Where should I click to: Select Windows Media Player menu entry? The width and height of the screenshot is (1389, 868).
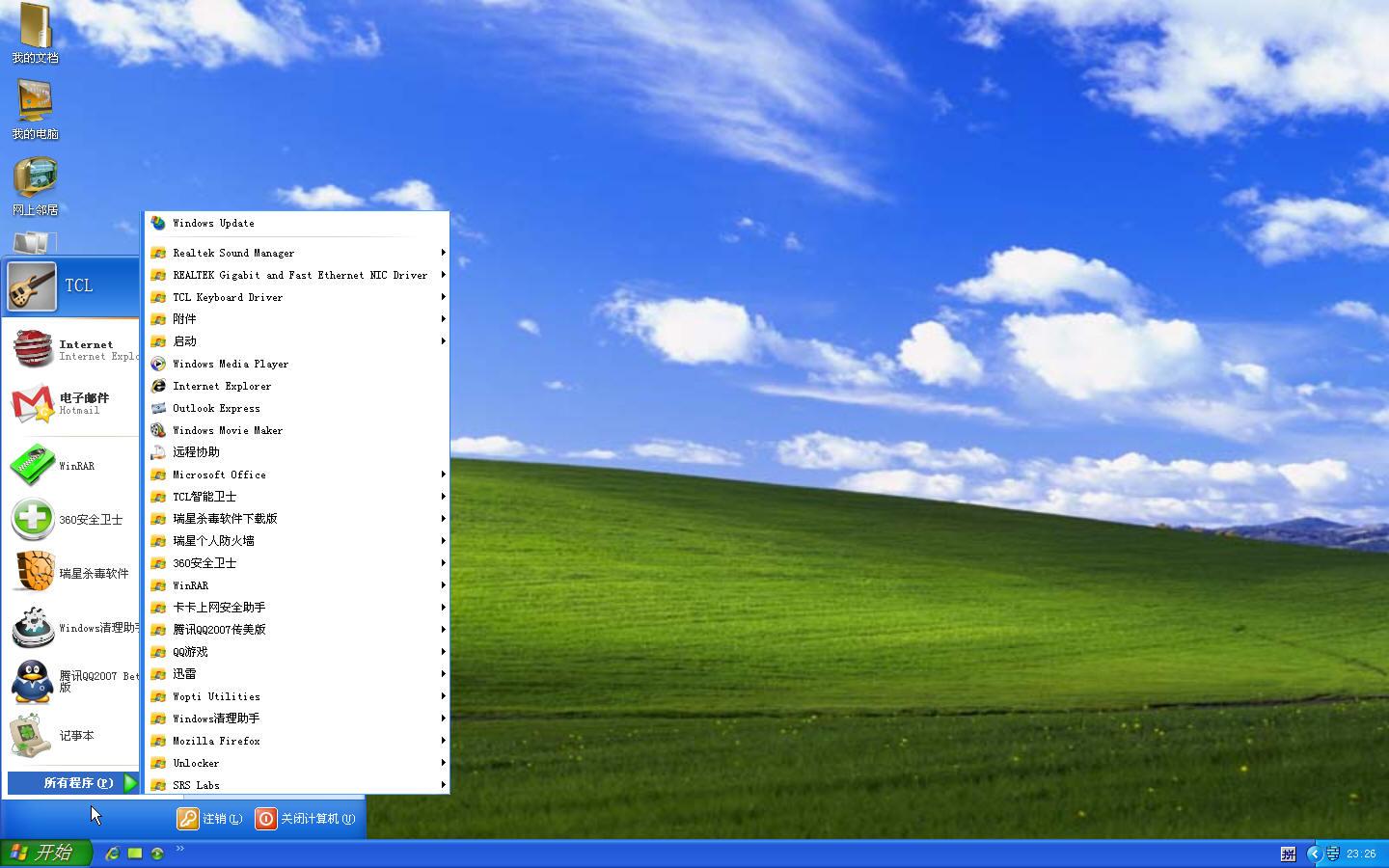click(x=230, y=364)
